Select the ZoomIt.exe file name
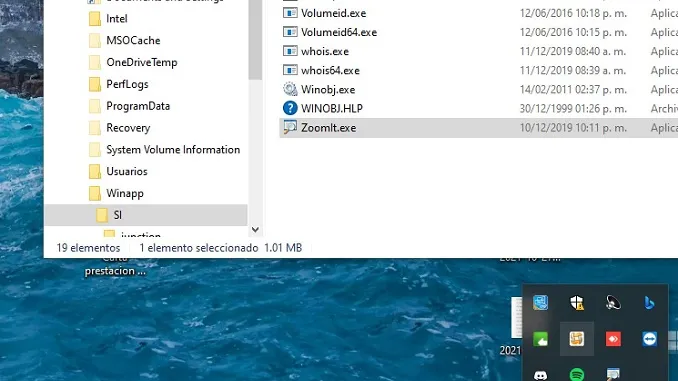 coord(328,128)
